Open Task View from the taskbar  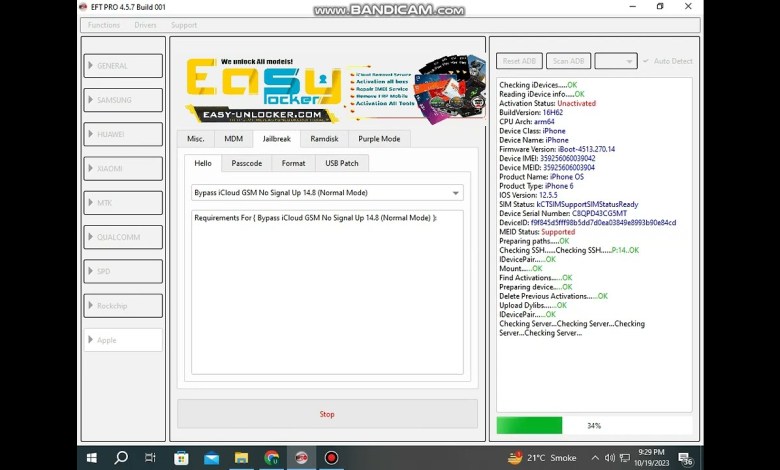pos(150,458)
